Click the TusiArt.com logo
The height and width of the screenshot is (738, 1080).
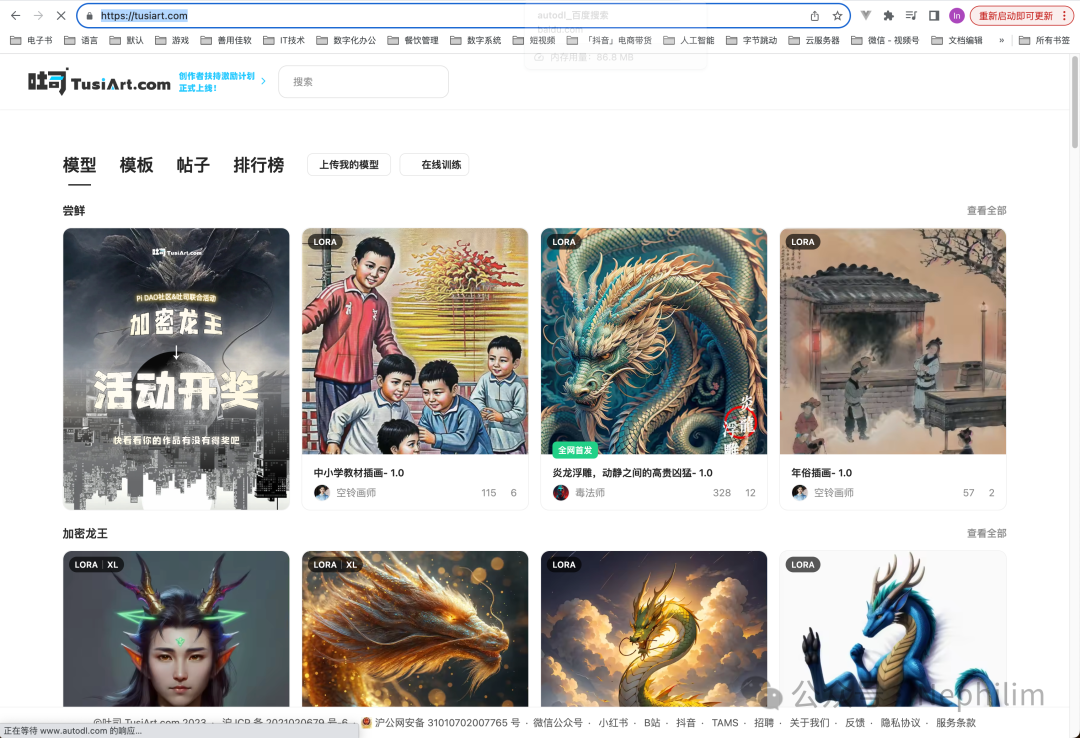[x=99, y=81]
